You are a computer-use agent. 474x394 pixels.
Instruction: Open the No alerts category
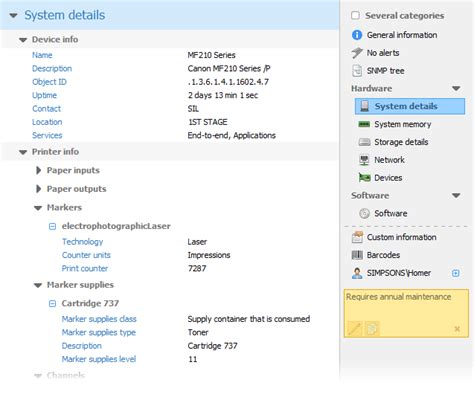click(383, 53)
